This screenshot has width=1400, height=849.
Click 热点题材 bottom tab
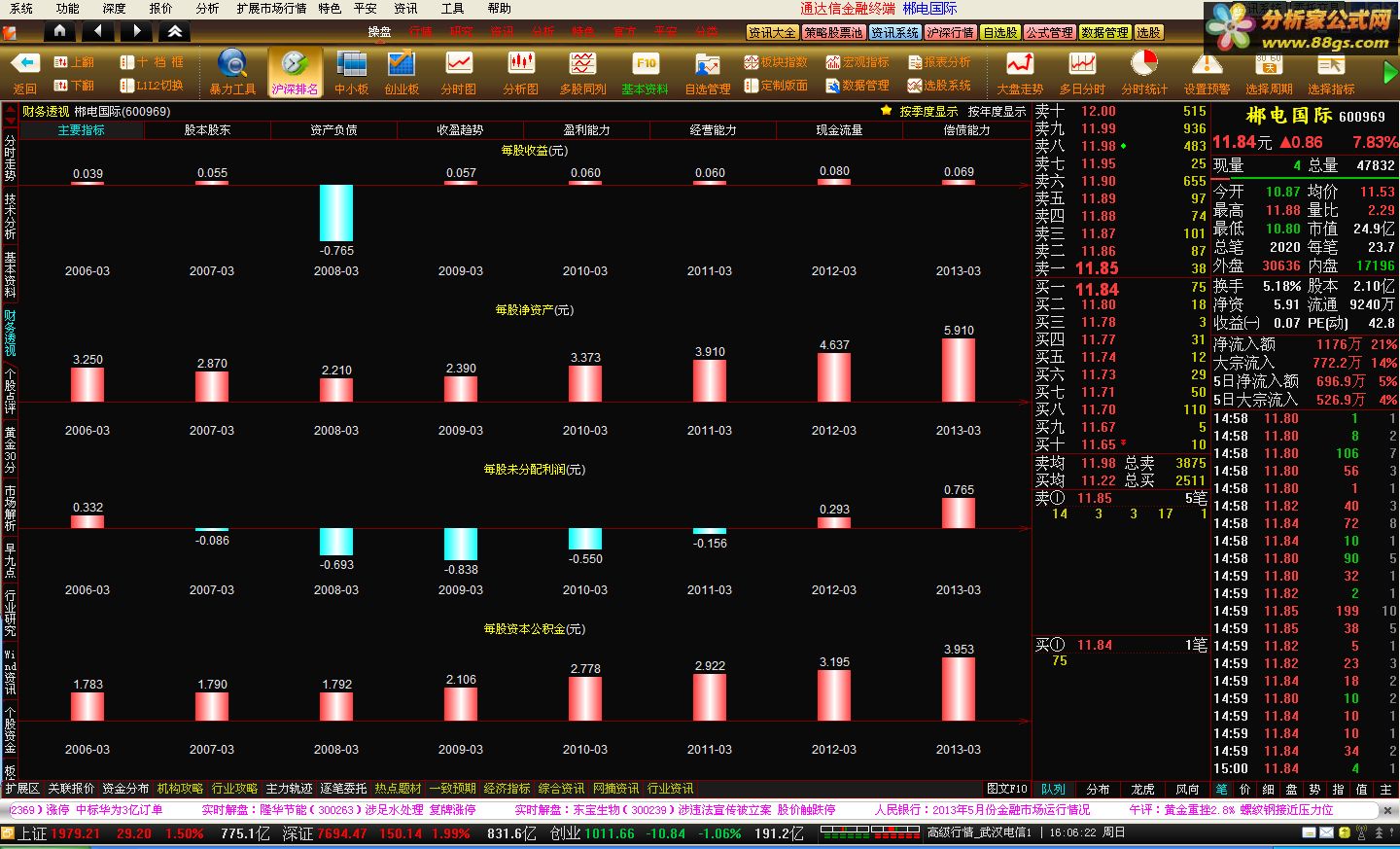(x=398, y=789)
